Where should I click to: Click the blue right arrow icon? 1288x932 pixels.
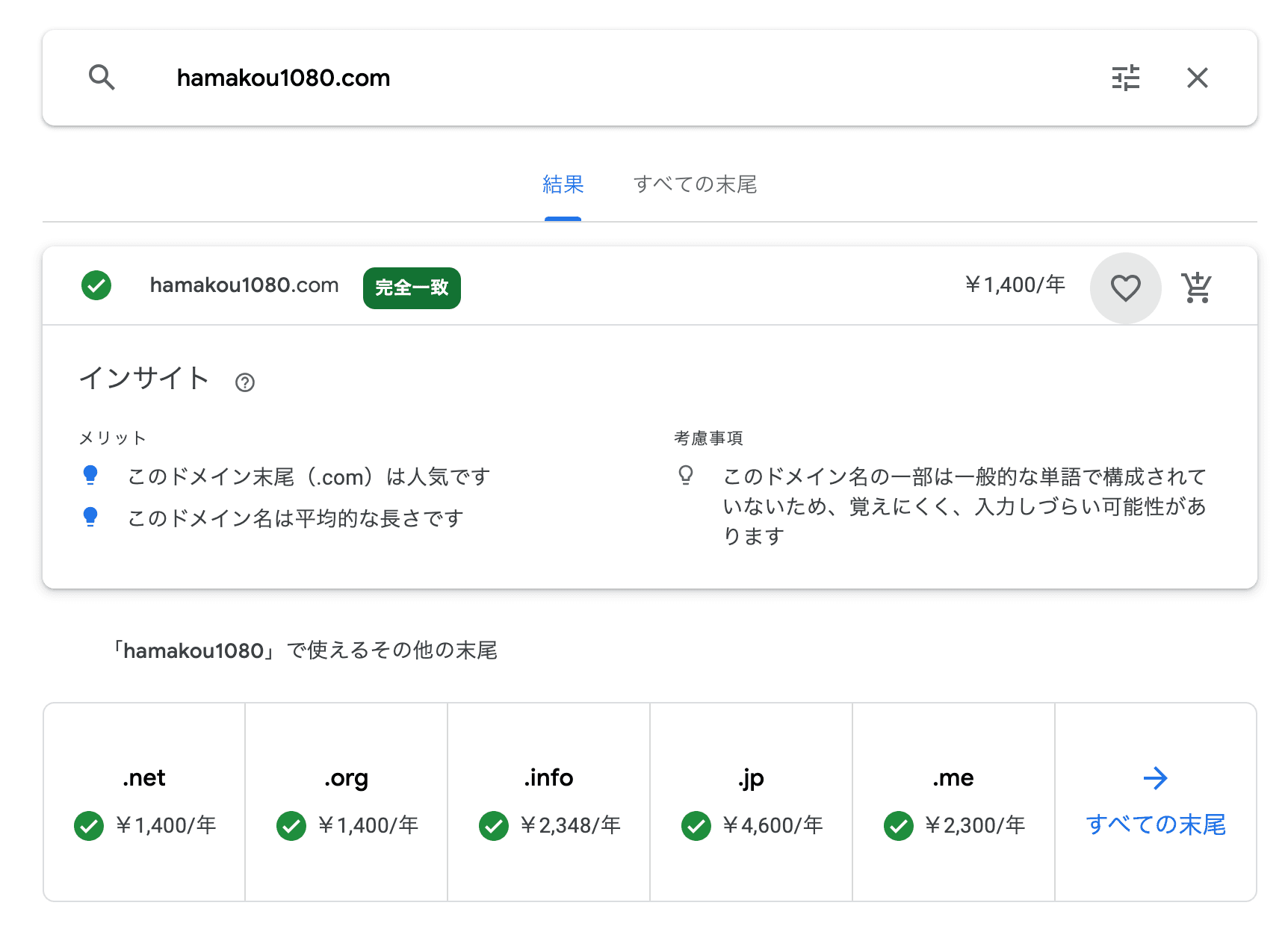[1156, 778]
